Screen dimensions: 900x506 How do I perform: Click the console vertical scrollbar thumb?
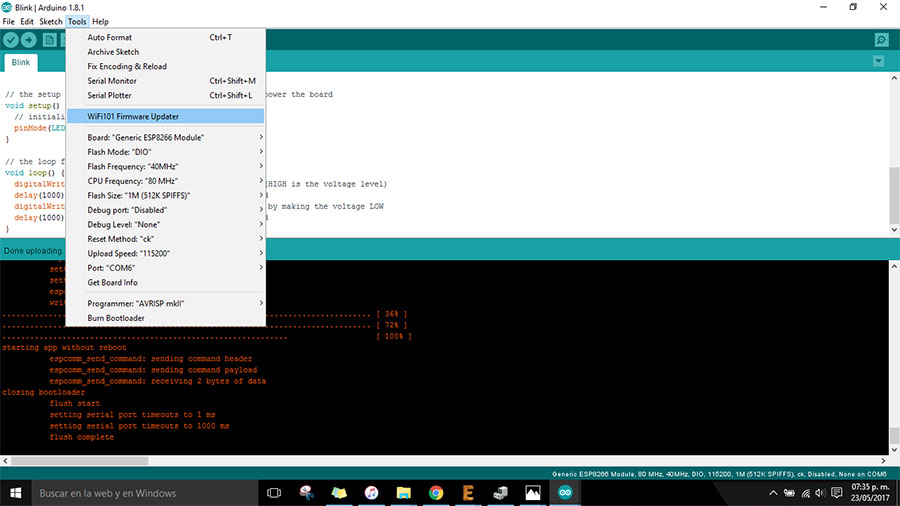pyautogui.click(x=894, y=435)
